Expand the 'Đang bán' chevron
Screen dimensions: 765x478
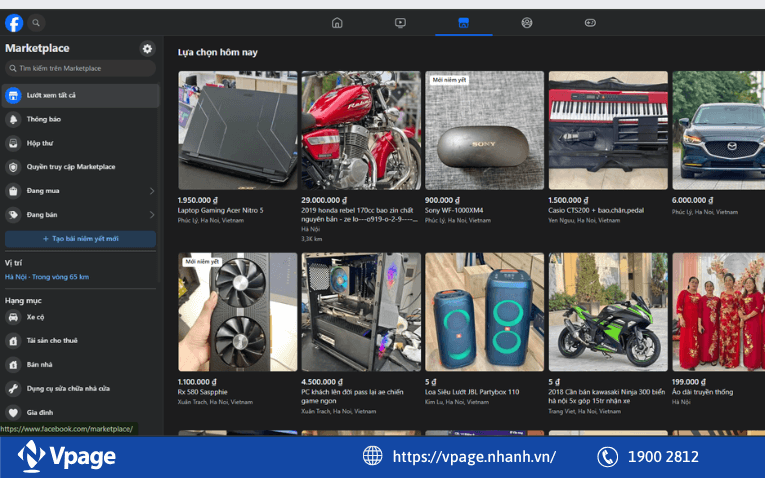(x=151, y=215)
